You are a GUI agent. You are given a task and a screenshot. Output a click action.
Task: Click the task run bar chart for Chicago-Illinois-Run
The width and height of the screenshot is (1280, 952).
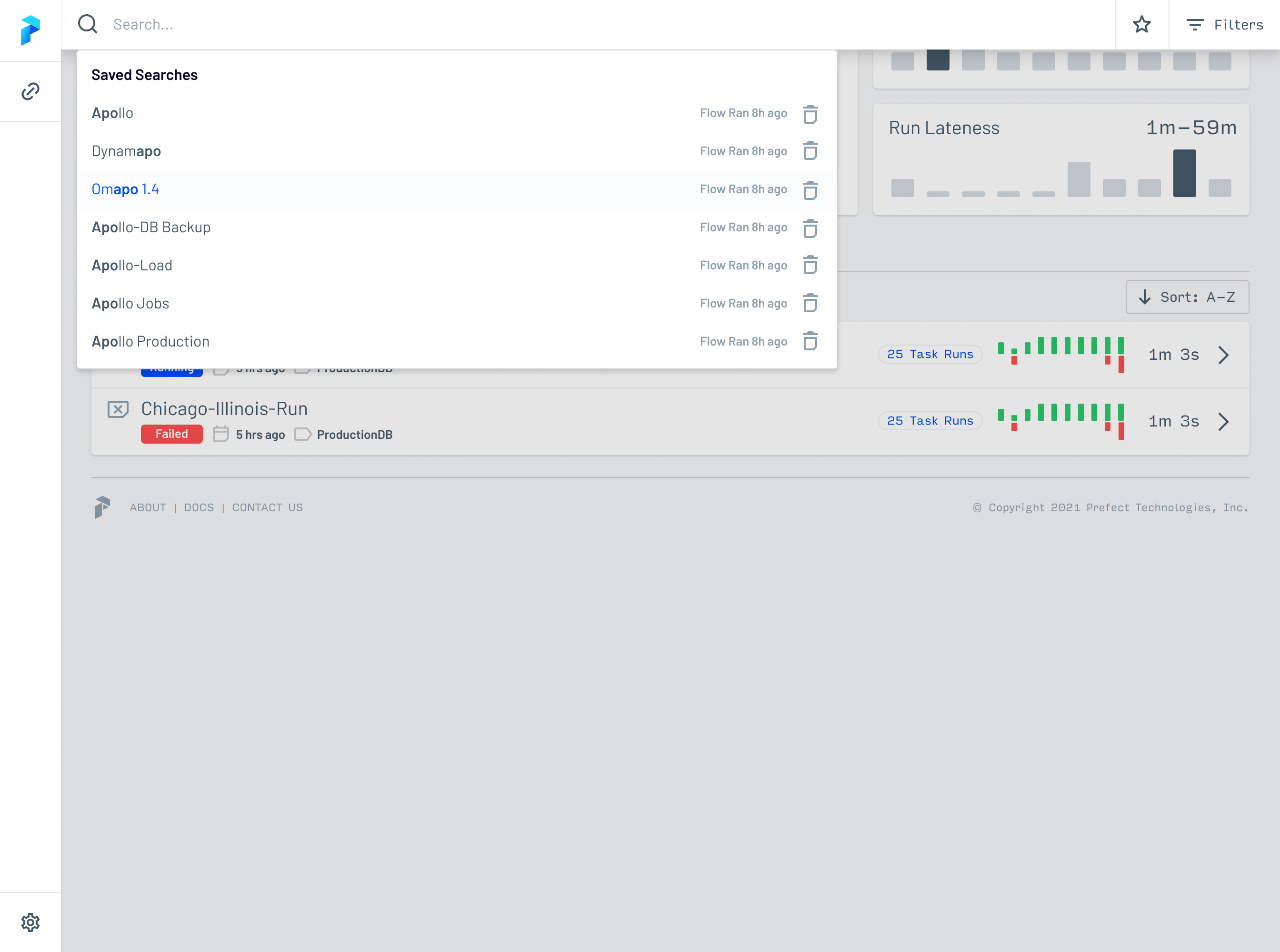(x=1061, y=421)
